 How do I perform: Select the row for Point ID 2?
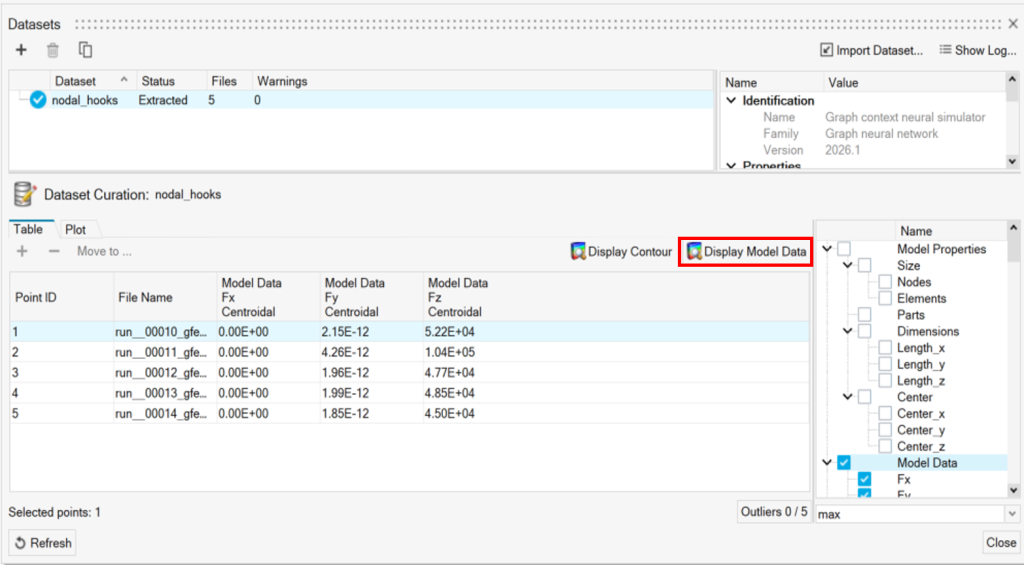click(x=409, y=352)
